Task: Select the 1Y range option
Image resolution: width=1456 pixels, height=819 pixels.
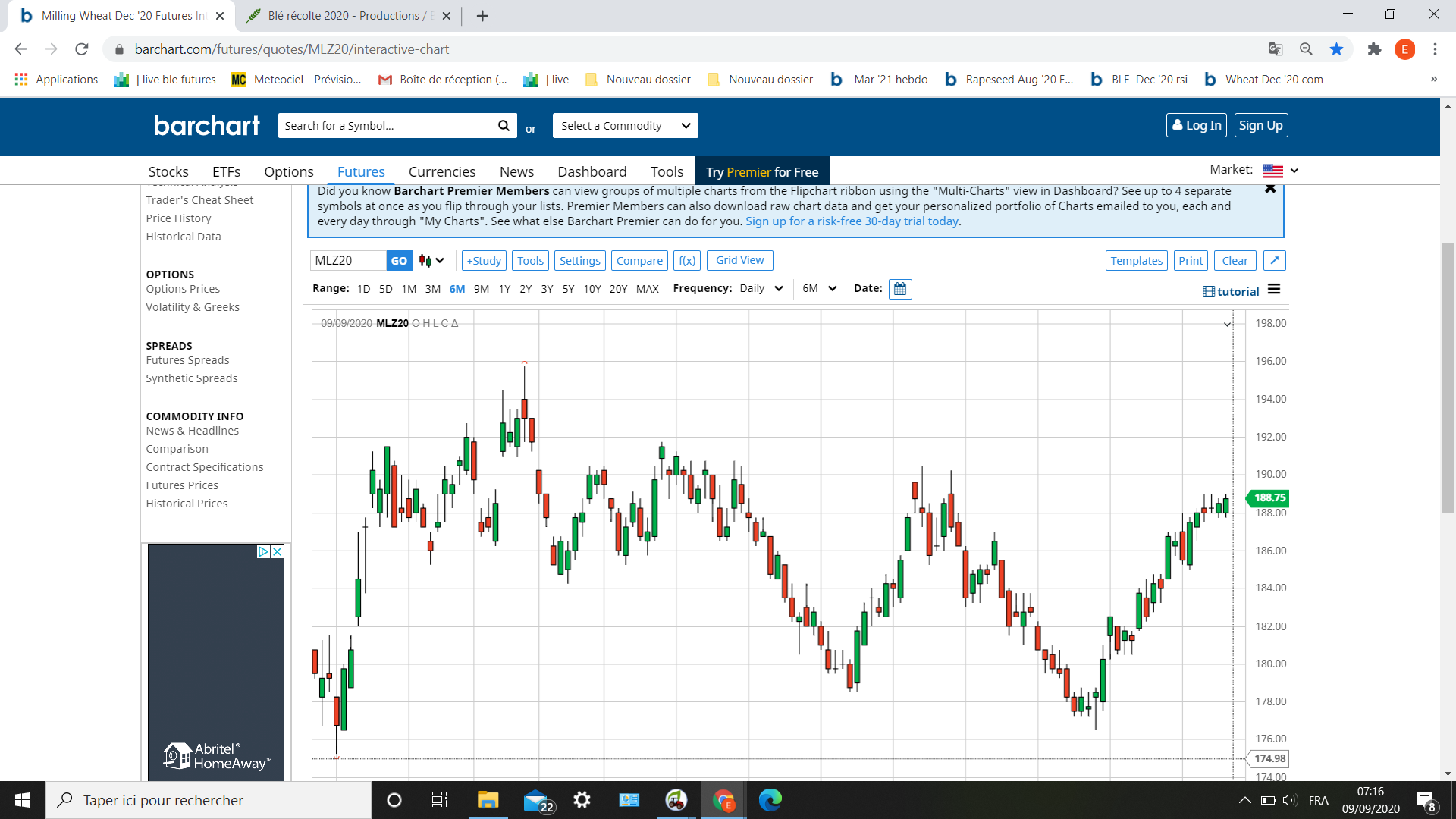Action: point(504,289)
